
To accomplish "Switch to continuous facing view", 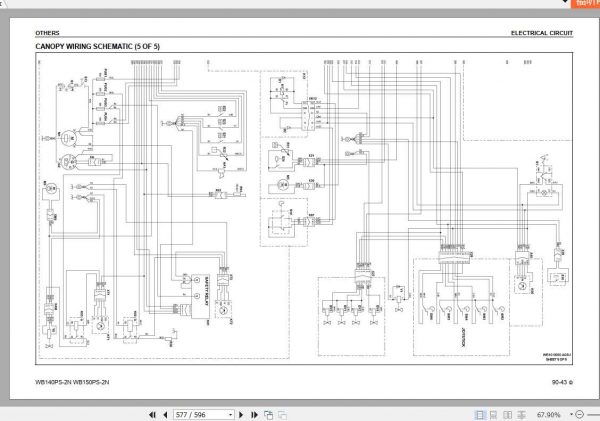I will (522, 415).
